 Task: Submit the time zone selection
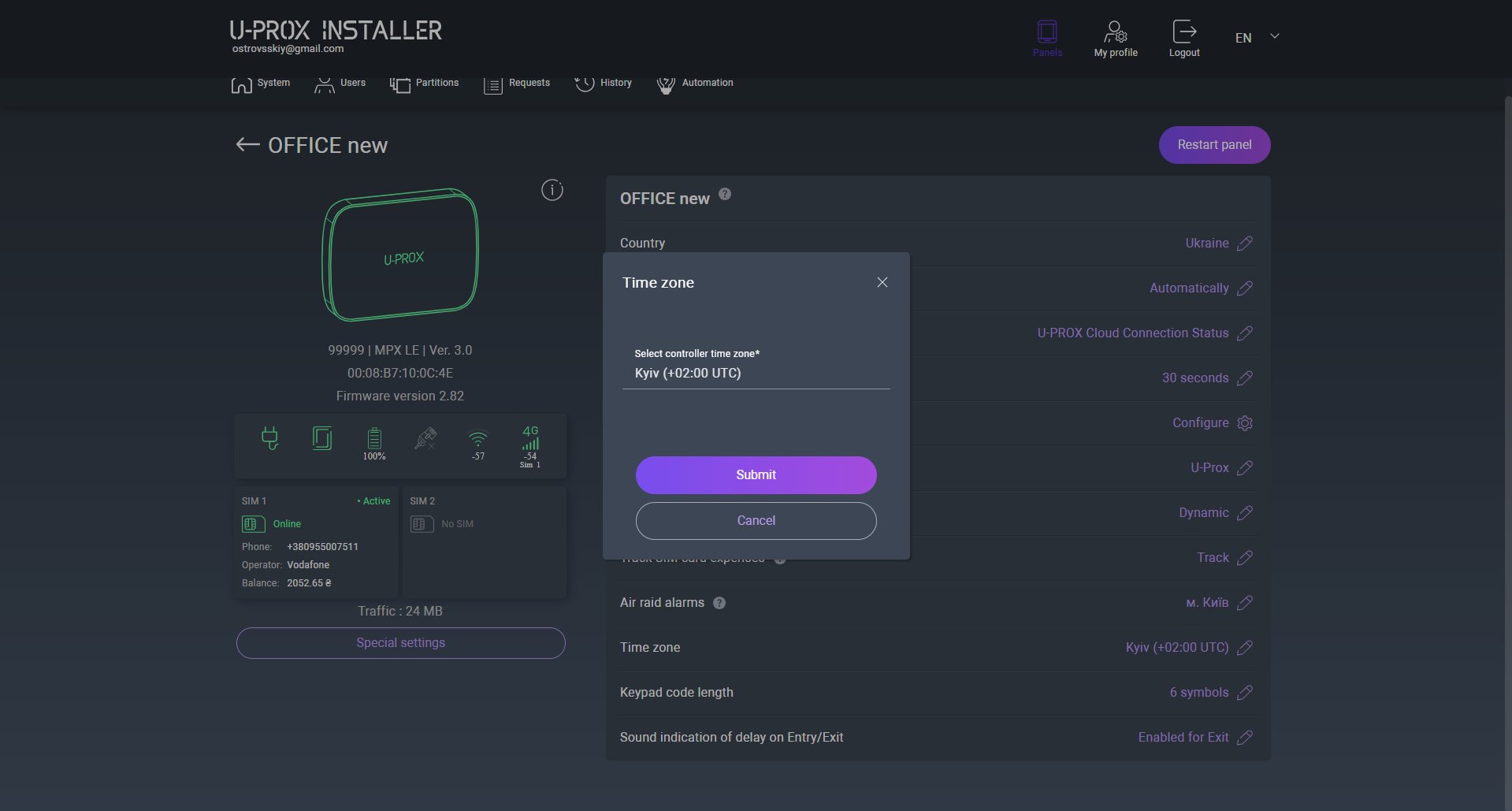click(x=756, y=475)
